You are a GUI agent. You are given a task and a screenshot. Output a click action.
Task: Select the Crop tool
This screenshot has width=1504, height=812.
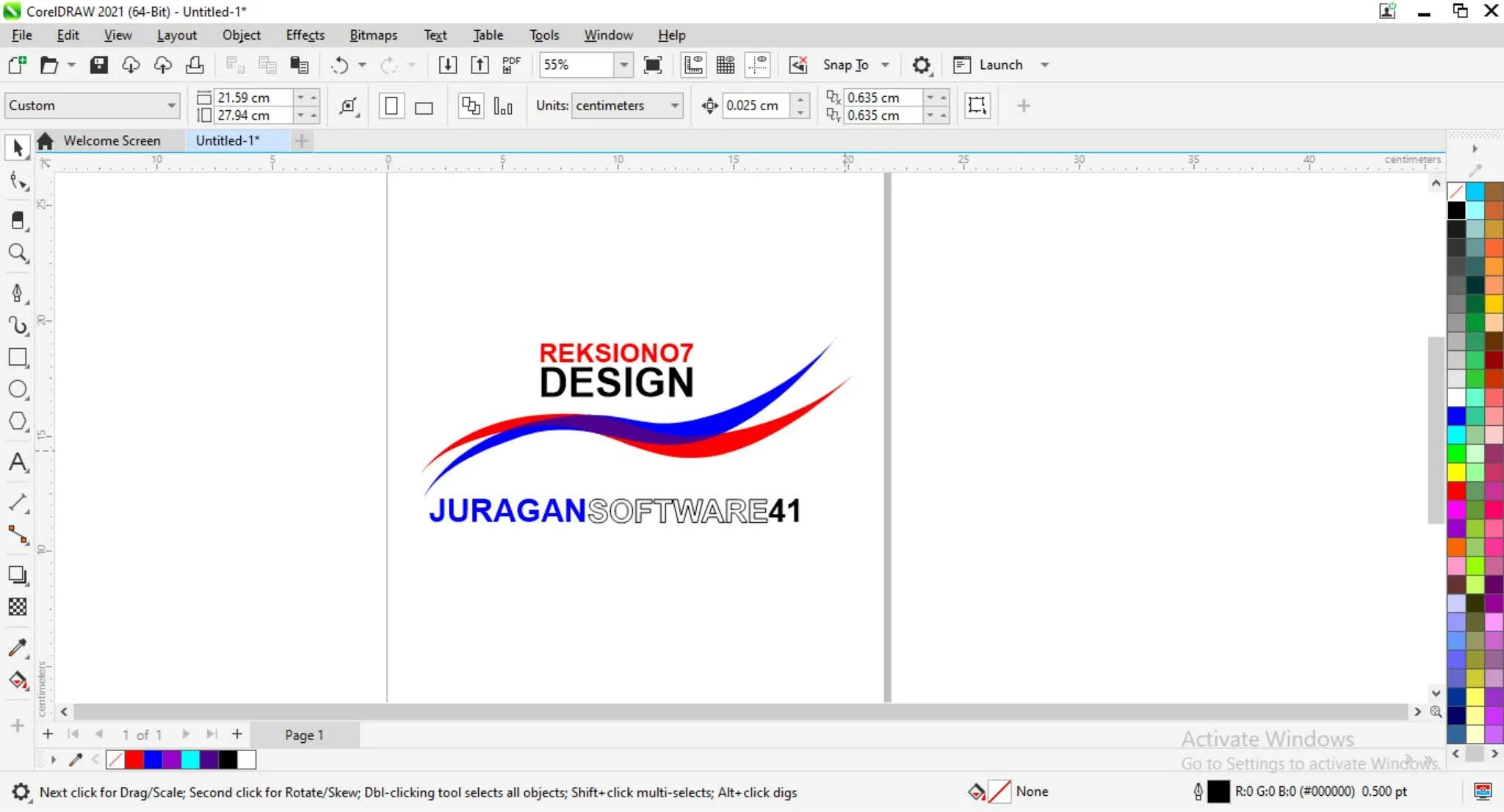pyautogui.click(x=18, y=220)
